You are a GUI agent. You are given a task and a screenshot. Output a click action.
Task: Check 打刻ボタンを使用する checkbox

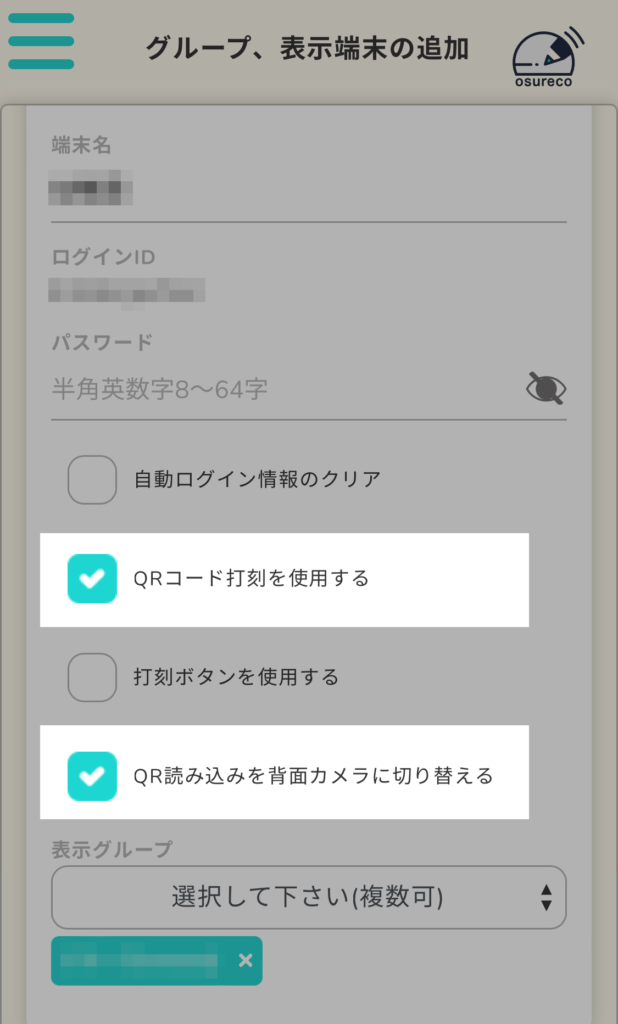pos(92,677)
